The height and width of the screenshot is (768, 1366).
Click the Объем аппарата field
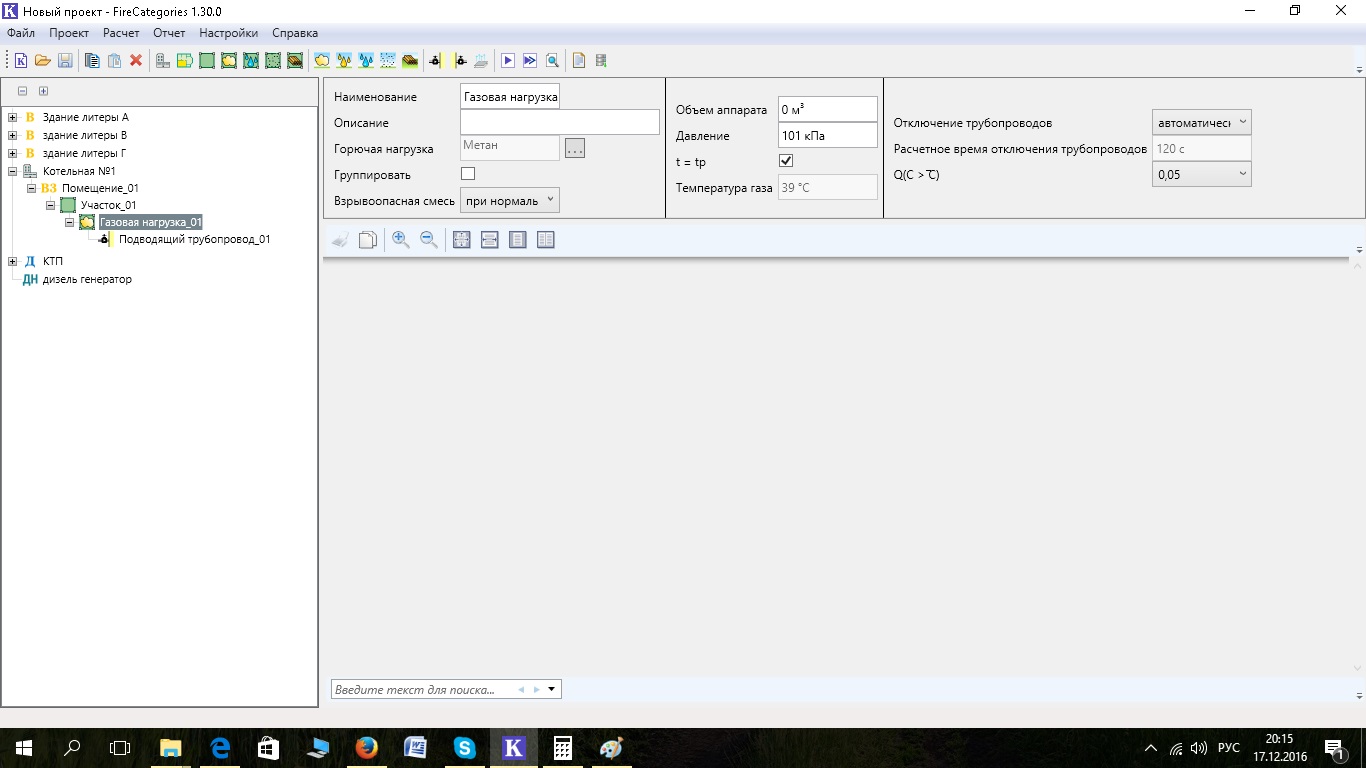tap(828, 109)
